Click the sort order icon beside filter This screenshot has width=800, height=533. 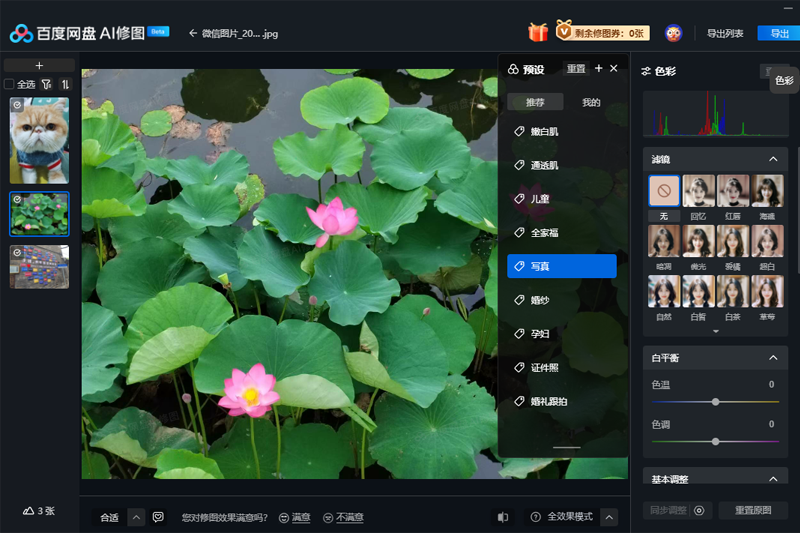click(x=65, y=85)
